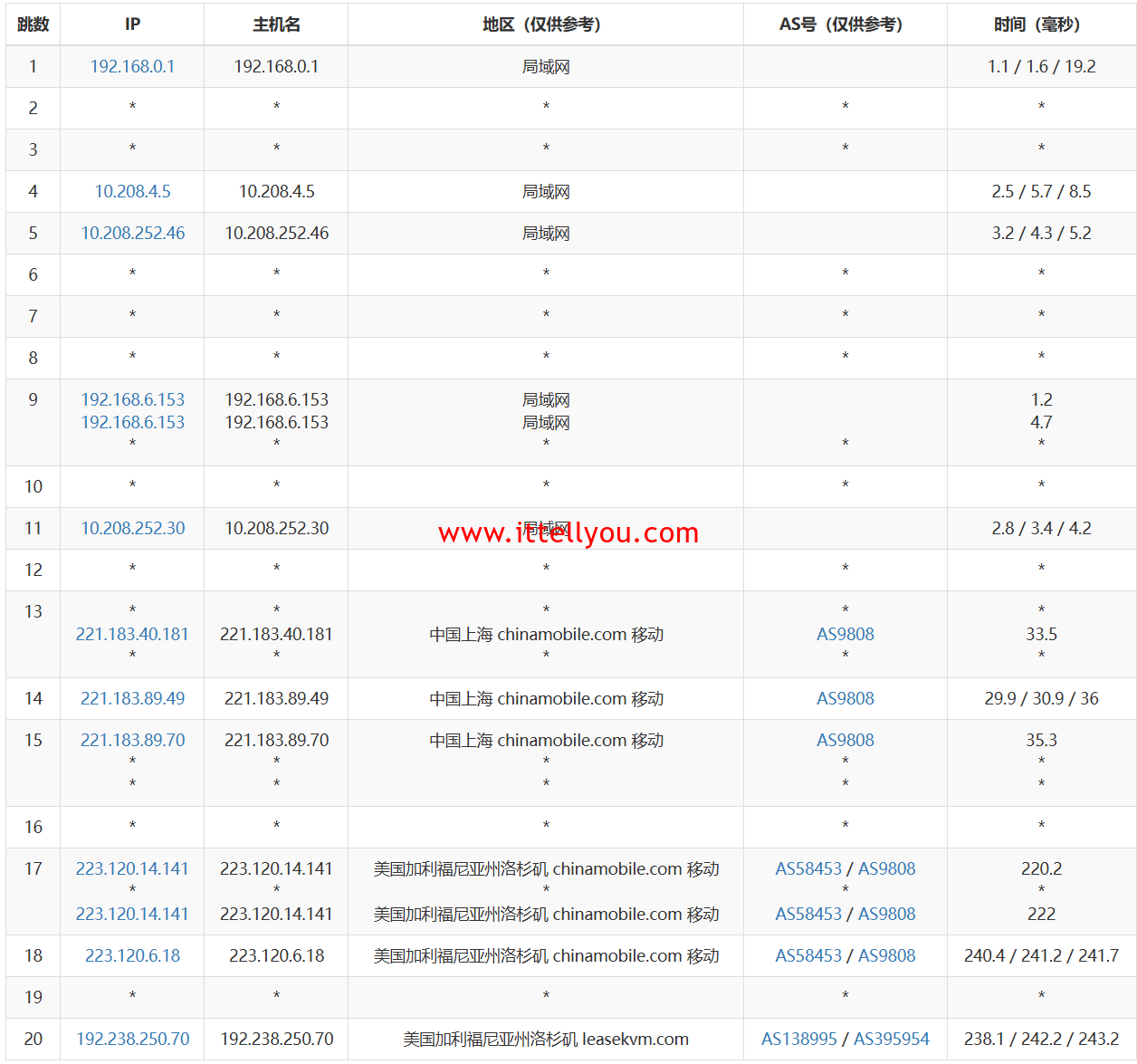Click time value 240.4 / 241.2 / 241.7
Image resolution: width=1137 pixels, height=1064 pixels.
tap(1041, 955)
